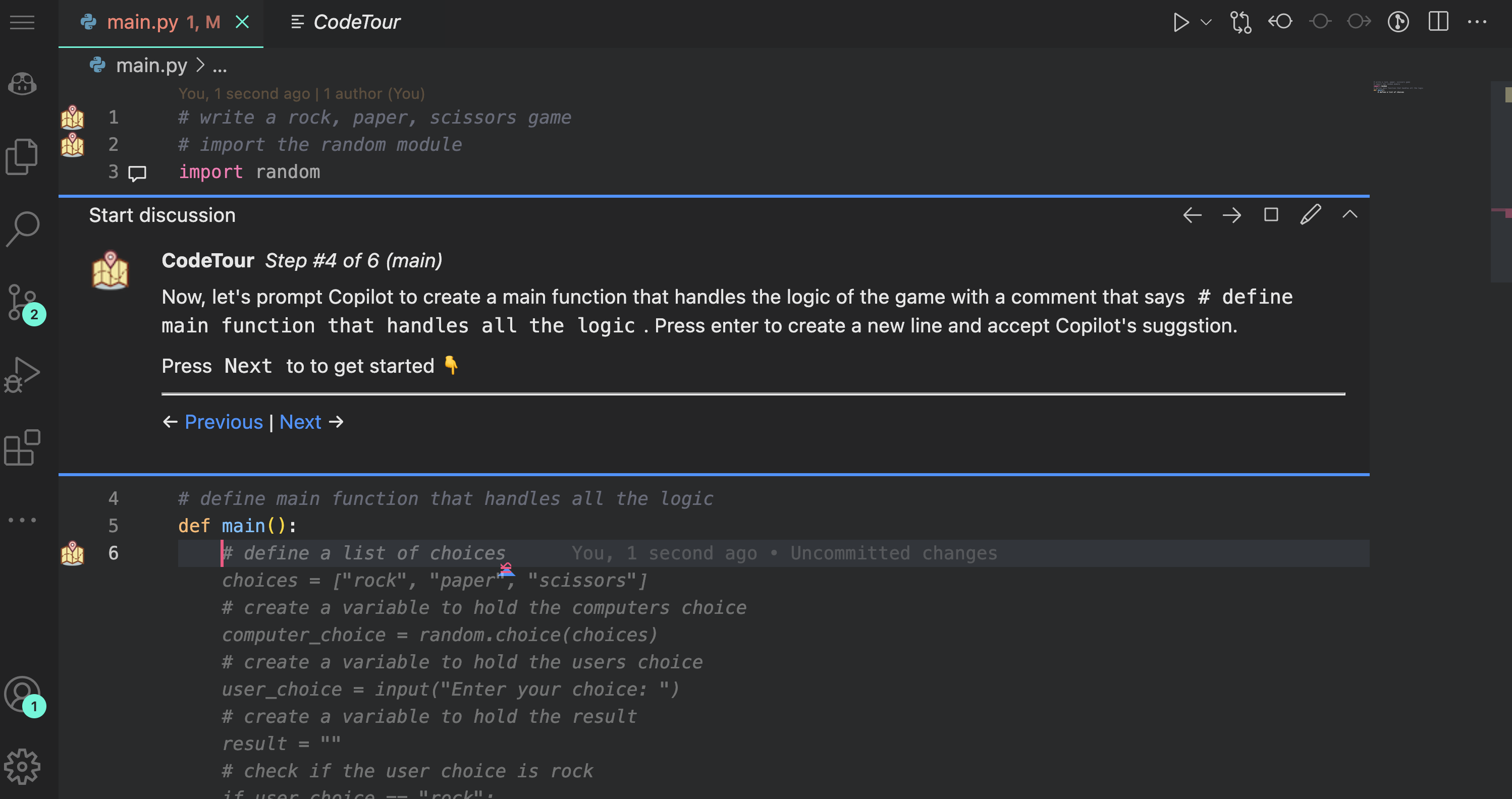Collapse the Start discussion panel
The height and width of the screenshot is (799, 1512).
[1350, 215]
